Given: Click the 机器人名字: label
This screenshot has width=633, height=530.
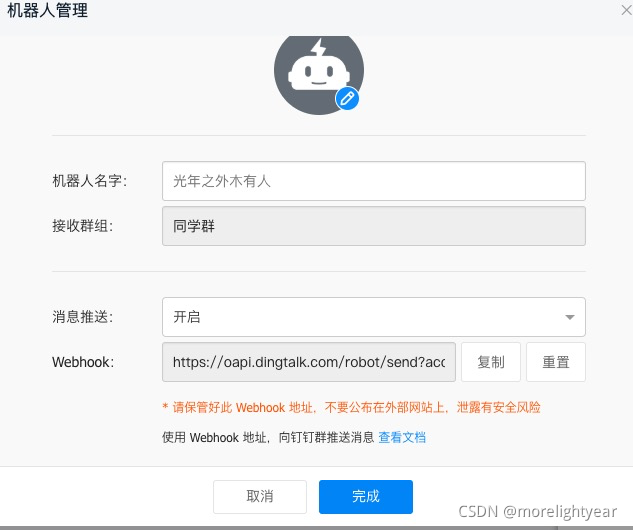Looking at the screenshot, I should tap(90, 181).
